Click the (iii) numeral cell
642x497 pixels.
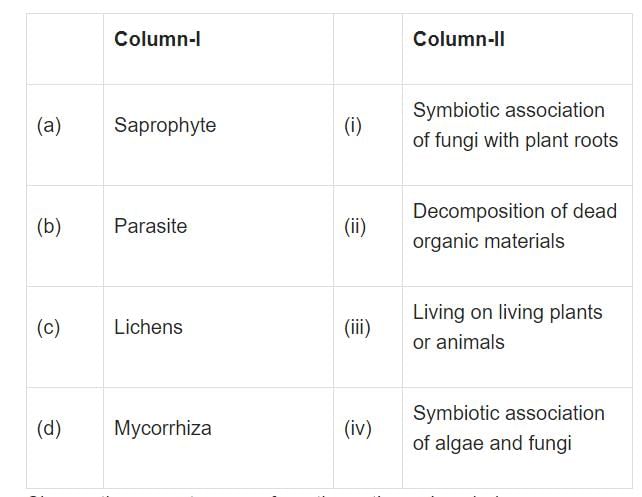[368, 337]
